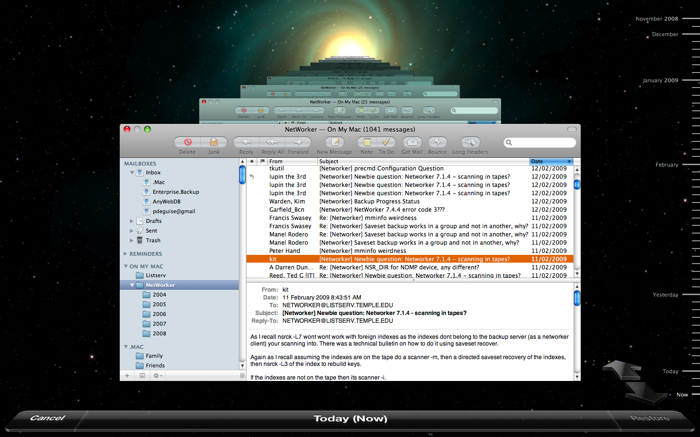Collapse the .MAC section

(125, 346)
